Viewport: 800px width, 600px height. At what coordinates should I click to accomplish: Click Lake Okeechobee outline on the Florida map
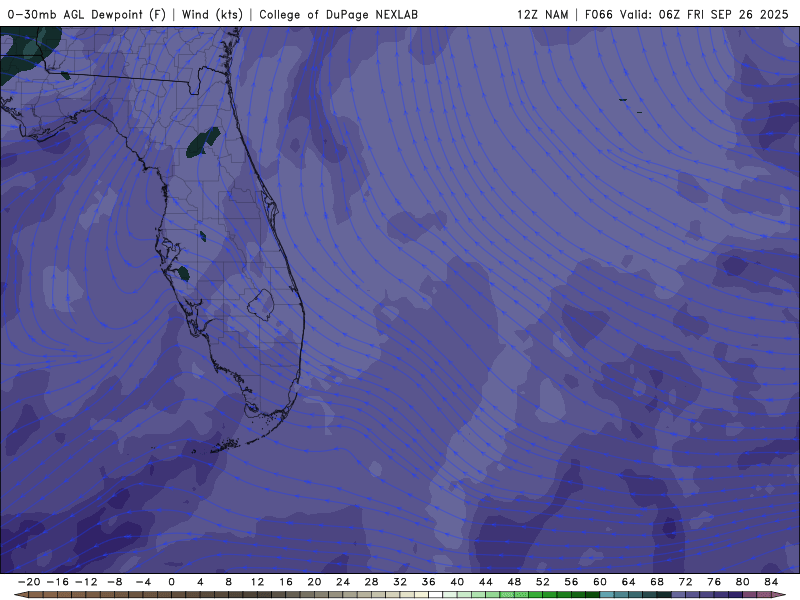(261, 305)
